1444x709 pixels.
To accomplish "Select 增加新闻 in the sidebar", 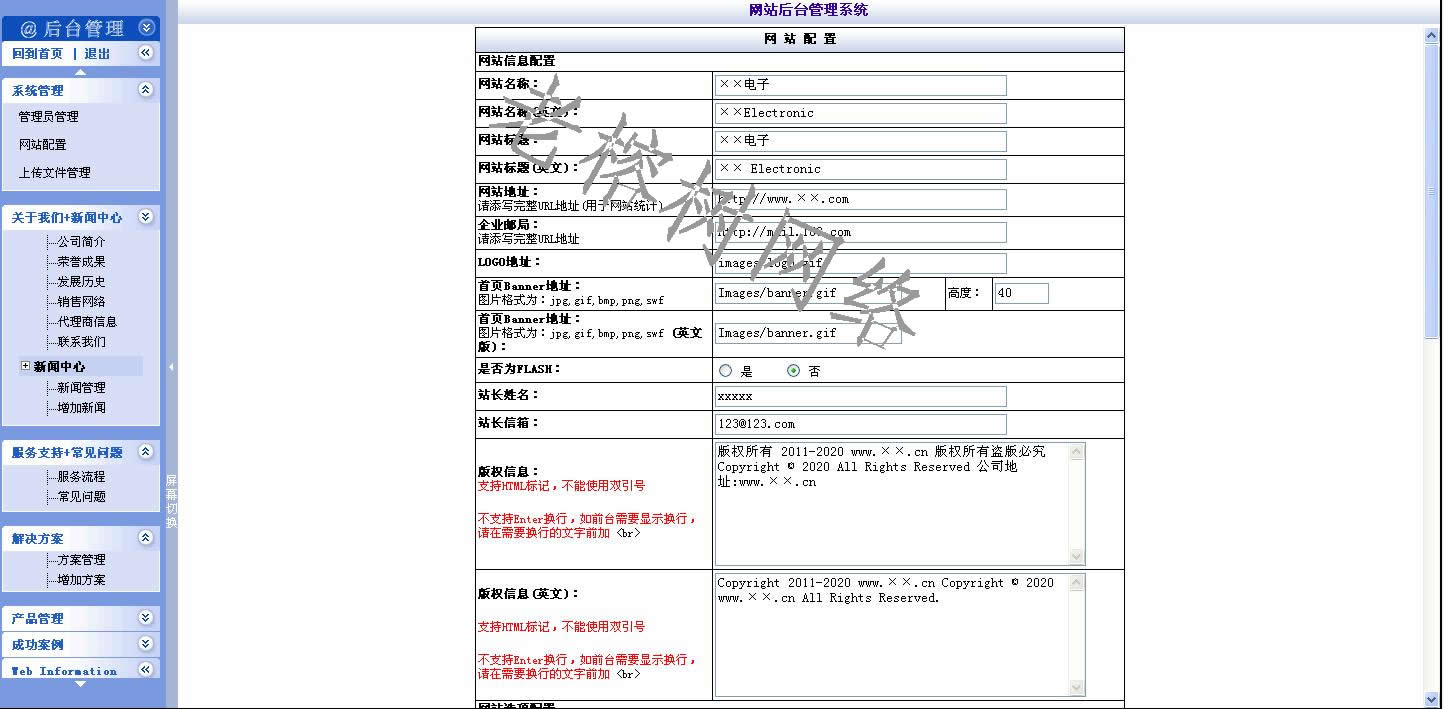I will pos(81,408).
